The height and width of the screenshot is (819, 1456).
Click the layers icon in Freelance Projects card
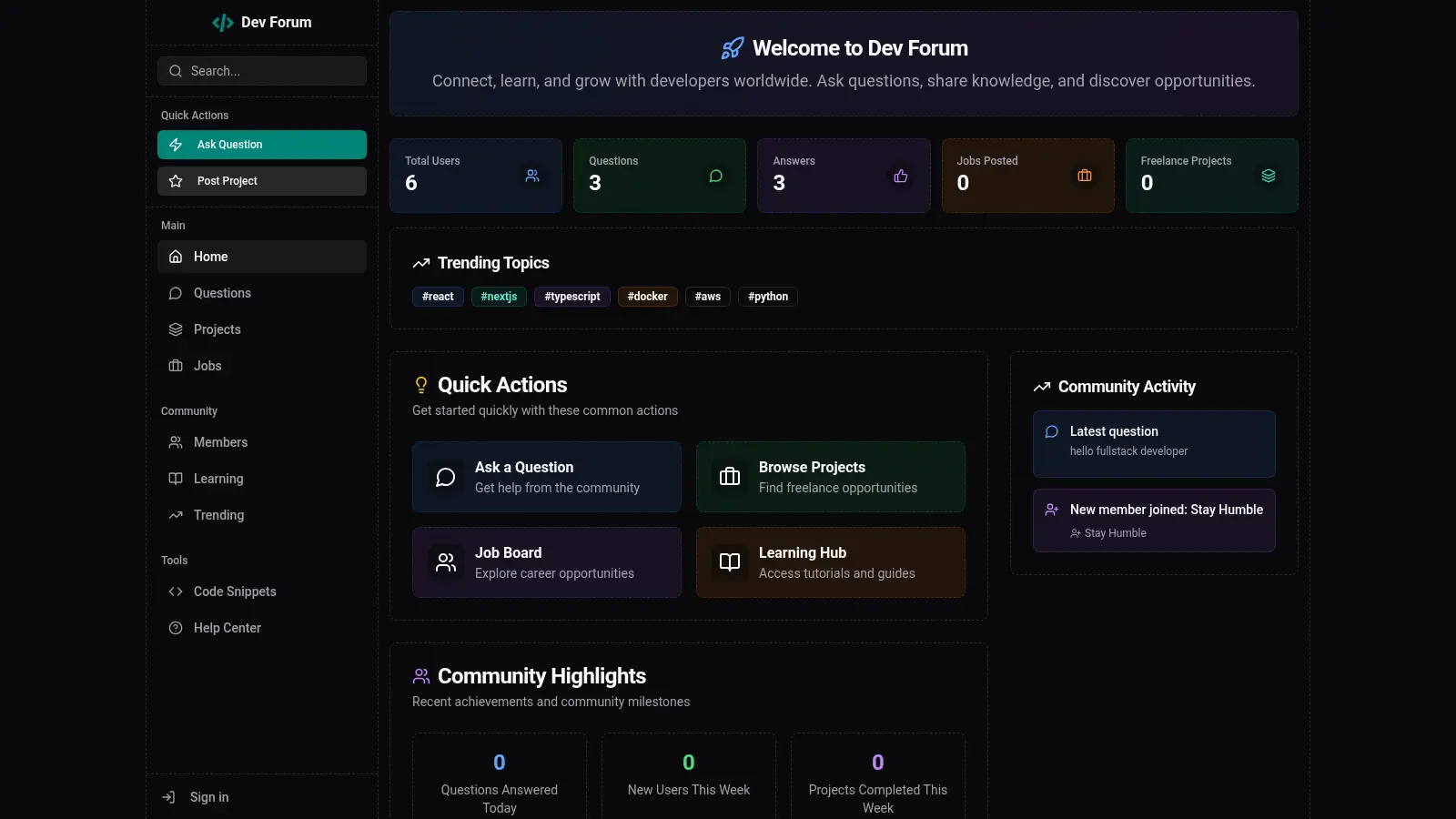pyautogui.click(x=1269, y=176)
